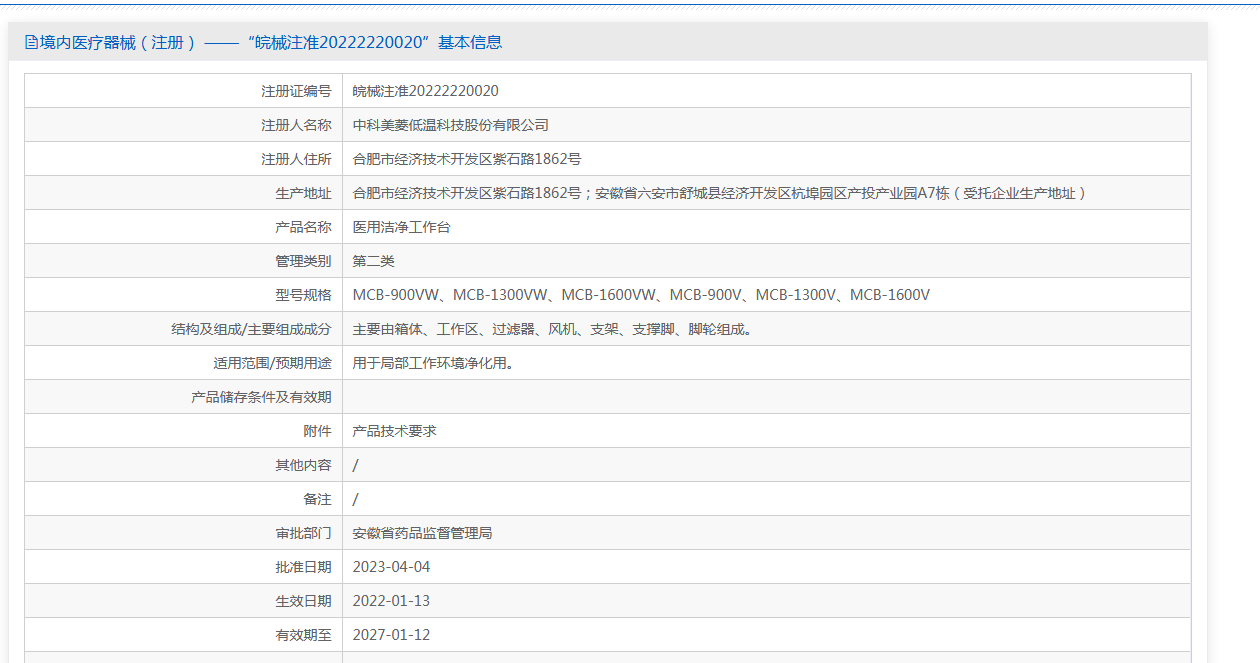
Task: Open the 产品技术要求 attachment
Action: 395,431
